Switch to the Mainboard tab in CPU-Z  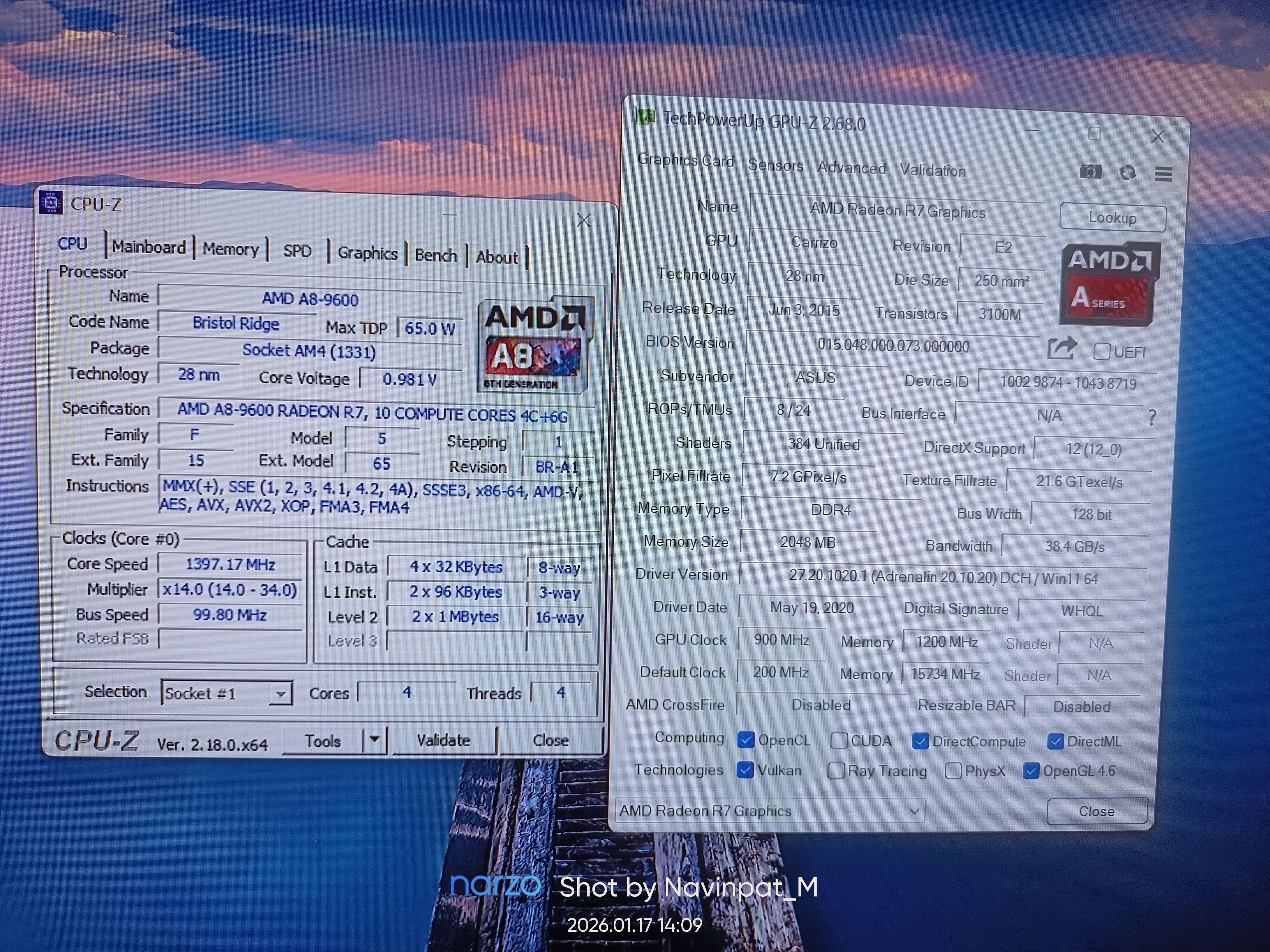click(x=148, y=247)
